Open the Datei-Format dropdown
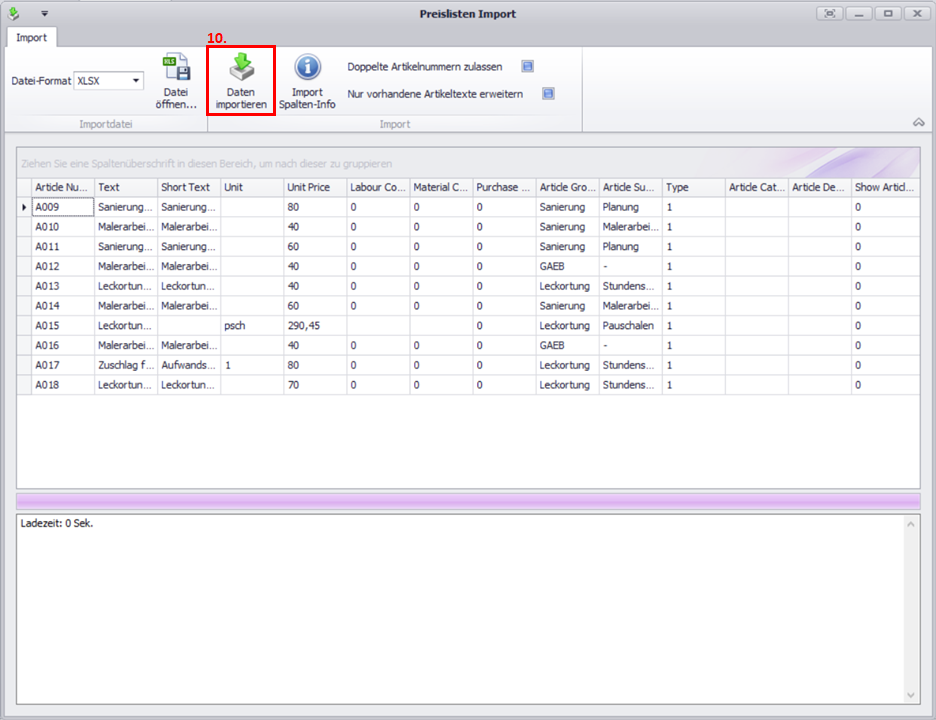Screen dimensions: 936x720 (136, 80)
